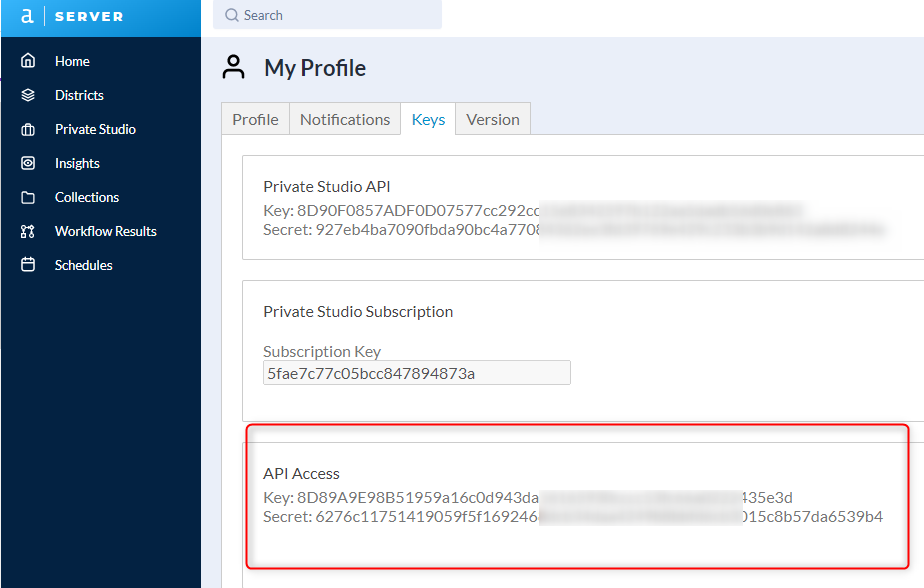This screenshot has height=588, width=924.
Task: Click the Private Studio Subscription heading
Action: [358, 312]
